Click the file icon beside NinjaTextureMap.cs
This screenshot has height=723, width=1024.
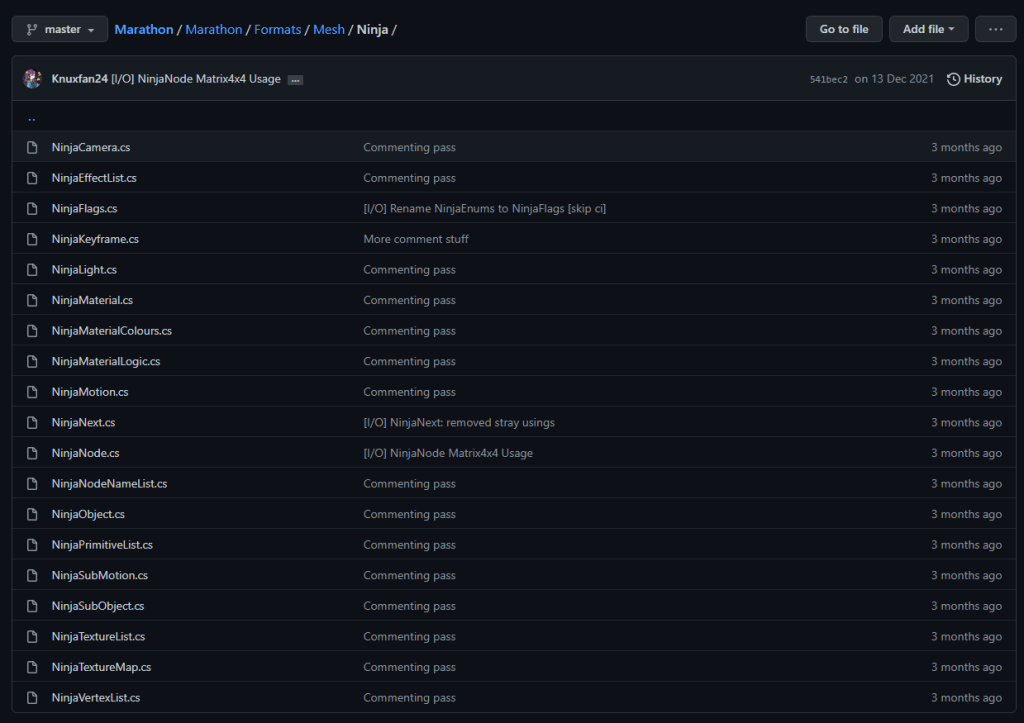coord(32,668)
